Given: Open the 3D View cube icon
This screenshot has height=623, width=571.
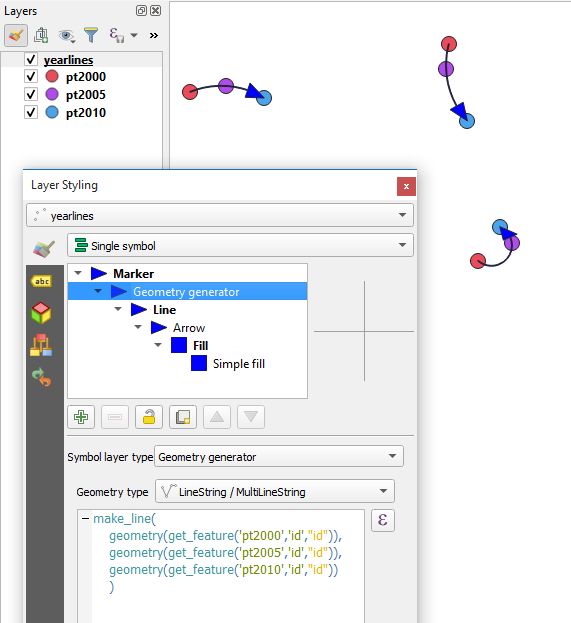Looking at the screenshot, I should coord(41,313).
